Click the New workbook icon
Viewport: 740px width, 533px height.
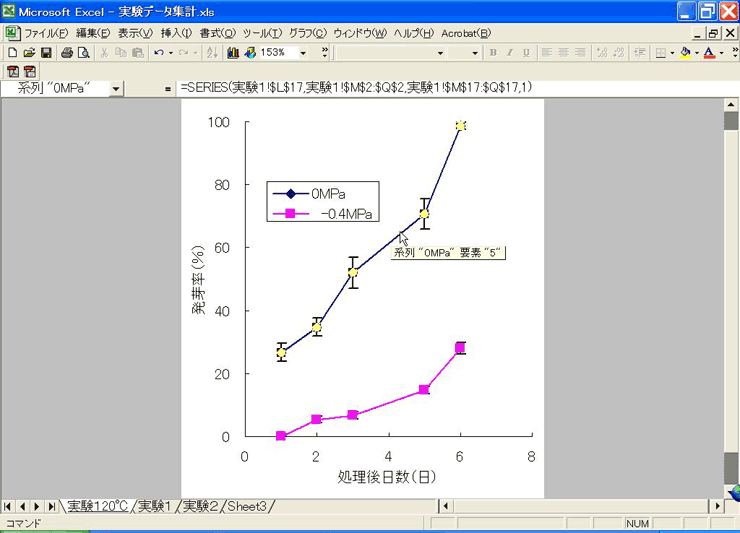pos(12,52)
